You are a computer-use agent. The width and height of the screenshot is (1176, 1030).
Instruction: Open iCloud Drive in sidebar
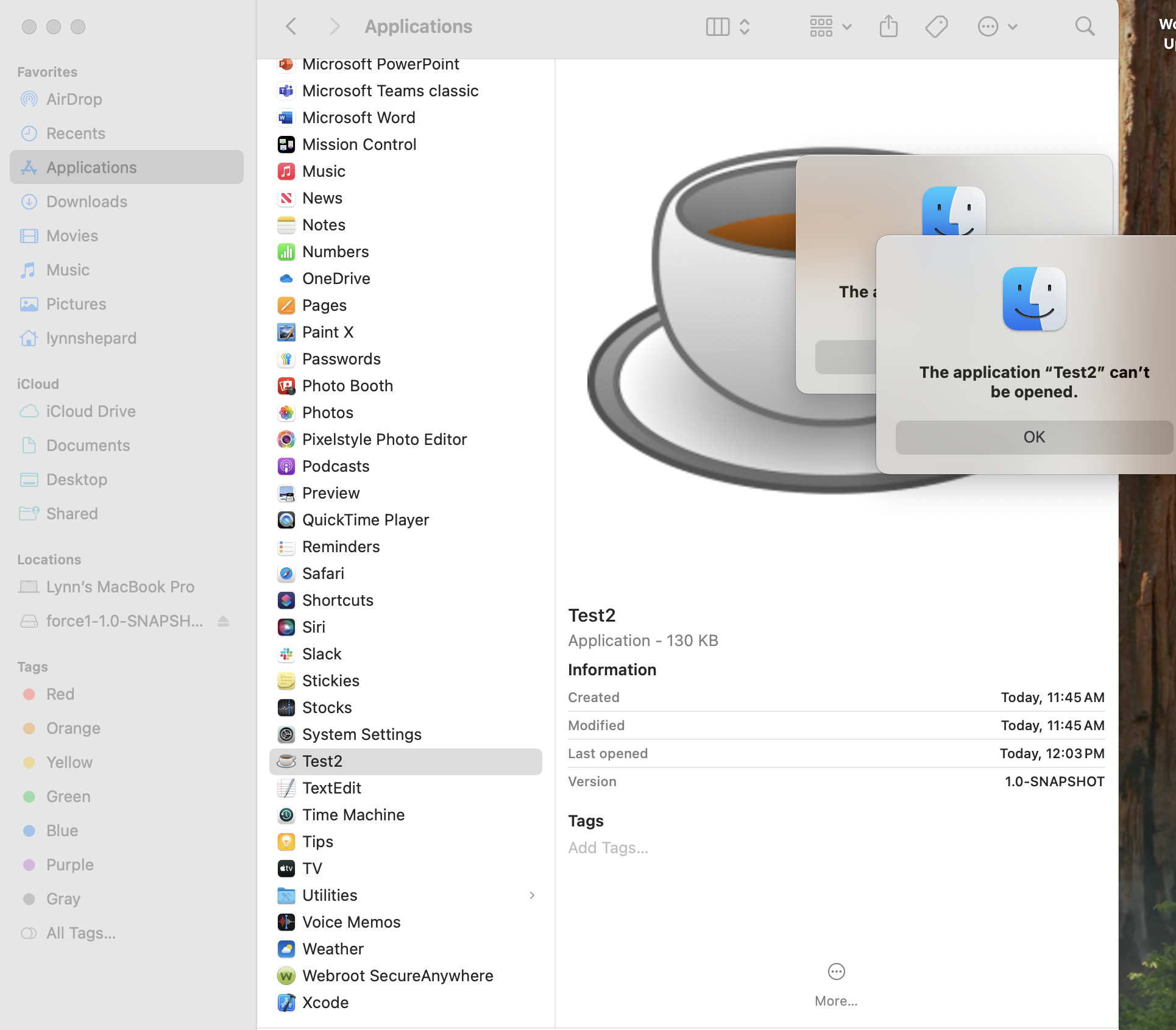(127, 411)
